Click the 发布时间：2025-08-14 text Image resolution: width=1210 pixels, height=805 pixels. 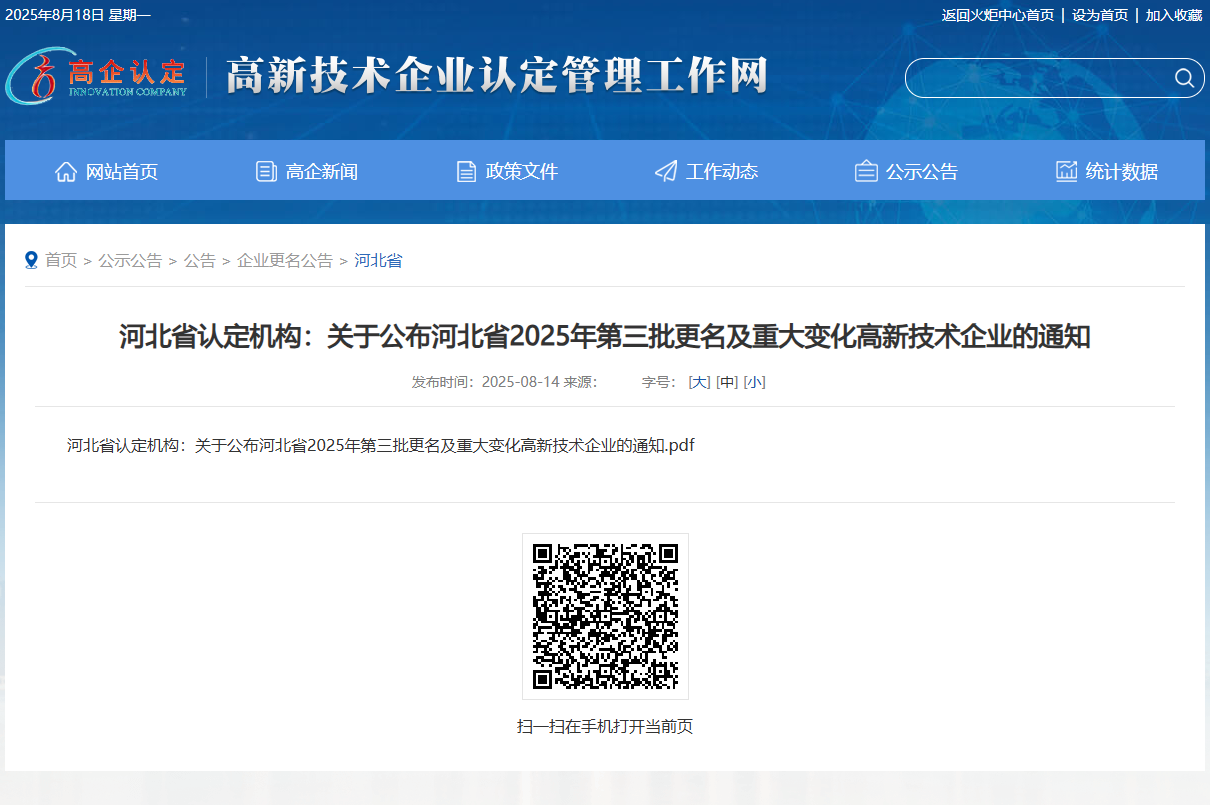(x=486, y=382)
